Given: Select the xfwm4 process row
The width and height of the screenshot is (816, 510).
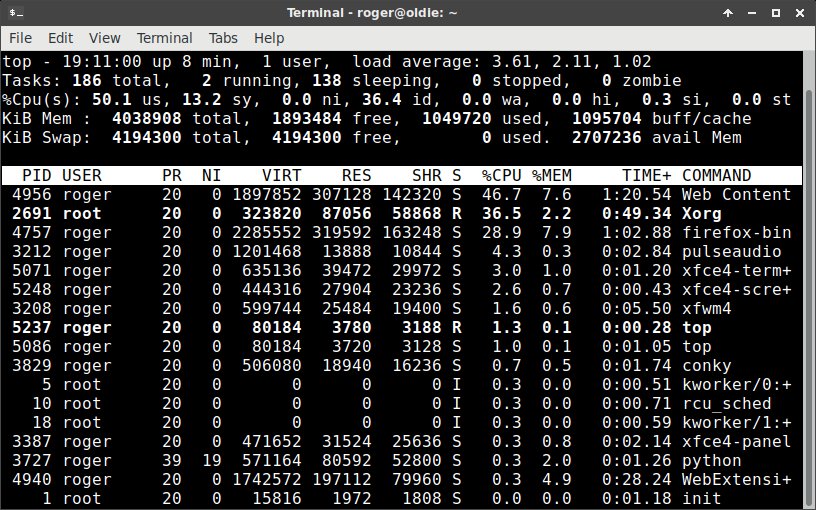Looking at the screenshot, I should 402,309.
